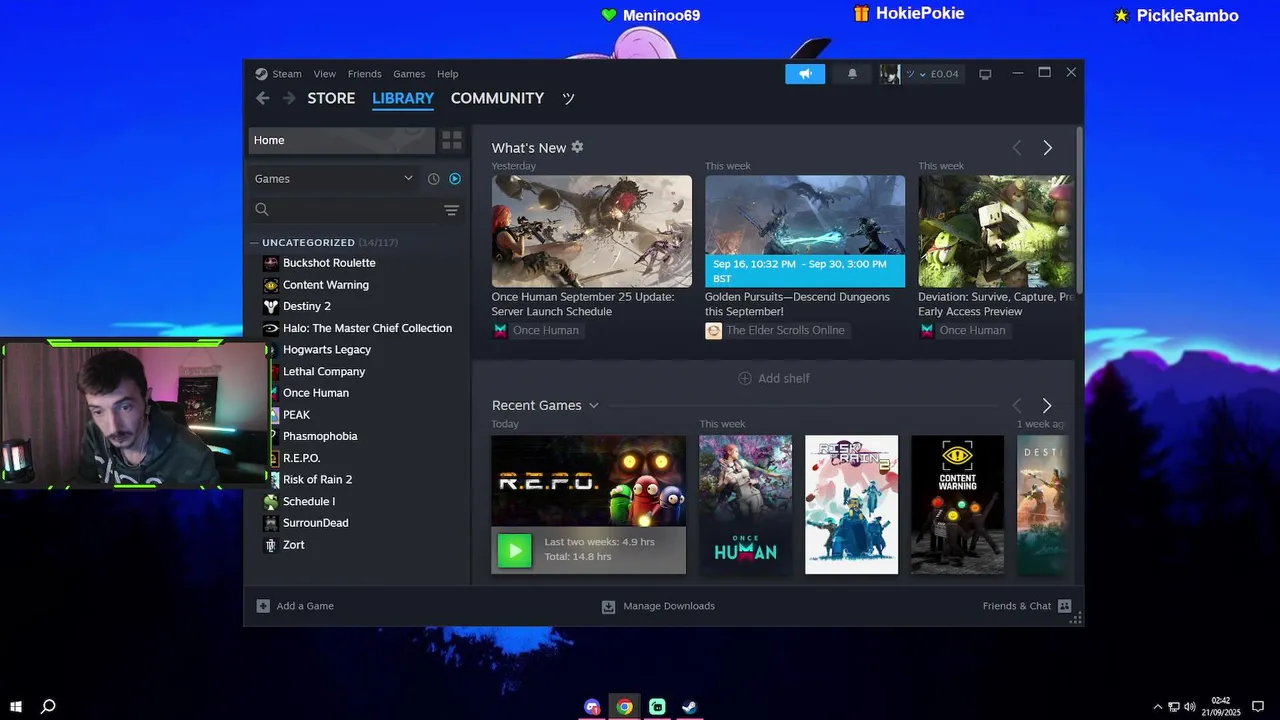
Task: Expand the Games filter dropdown
Action: 334,179
